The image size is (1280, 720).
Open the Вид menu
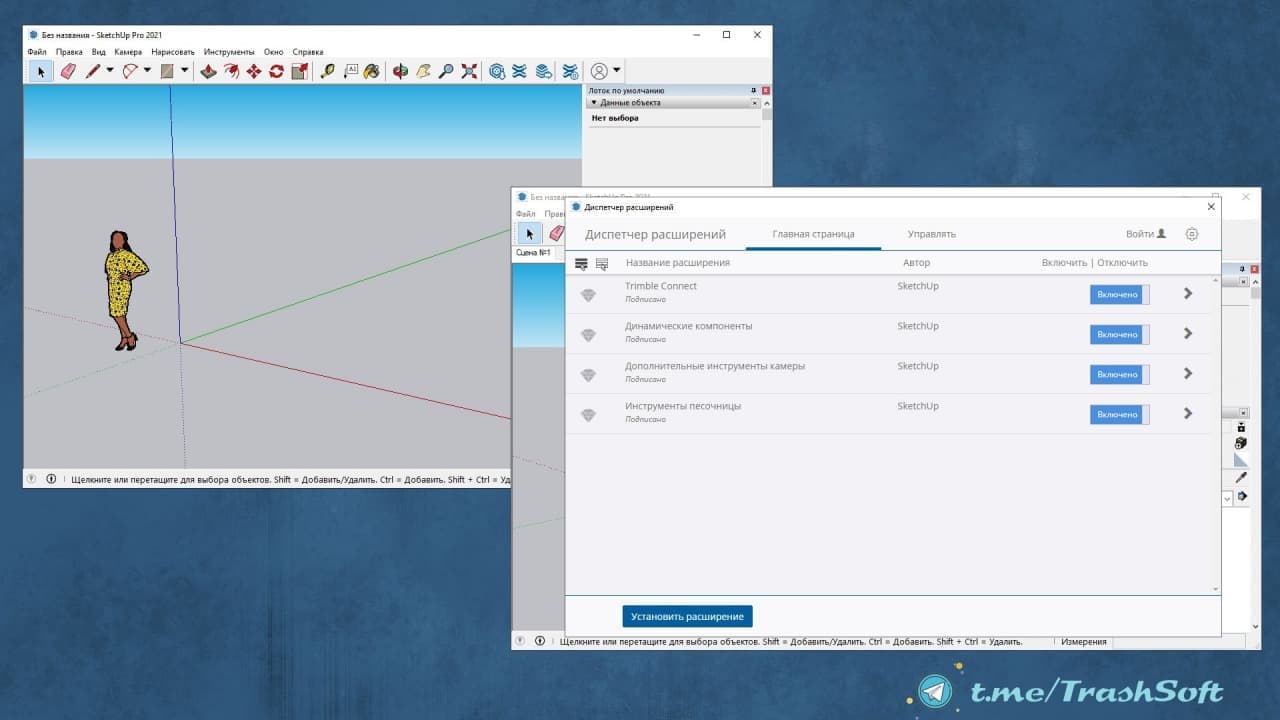click(x=99, y=52)
